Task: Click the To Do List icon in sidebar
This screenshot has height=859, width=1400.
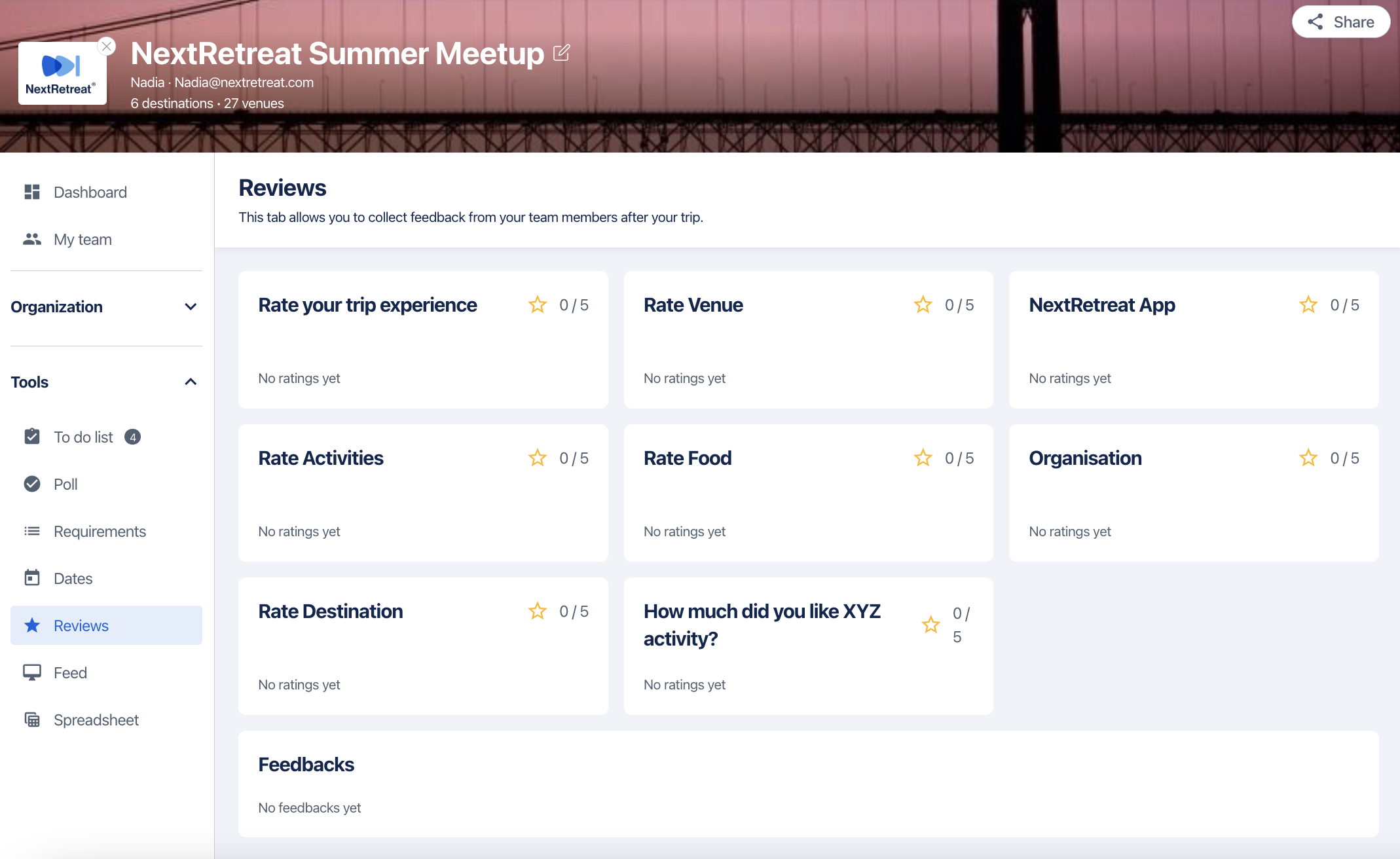Action: click(x=32, y=436)
